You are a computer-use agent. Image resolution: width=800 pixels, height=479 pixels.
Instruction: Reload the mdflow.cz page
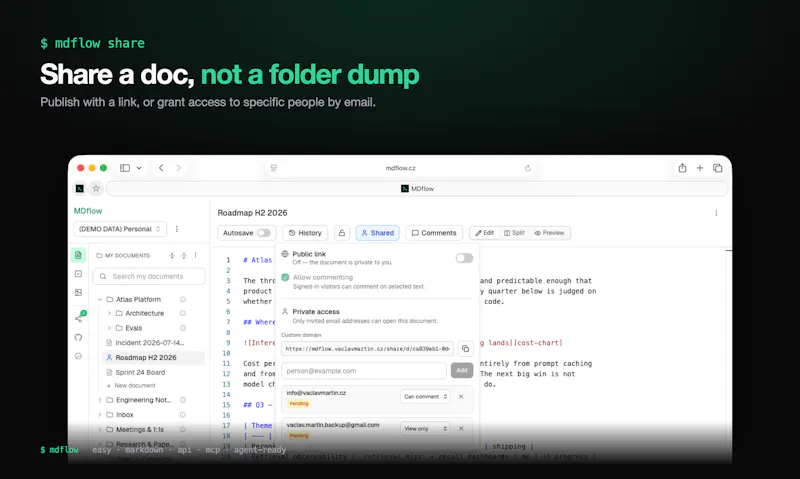pyautogui.click(x=528, y=168)
